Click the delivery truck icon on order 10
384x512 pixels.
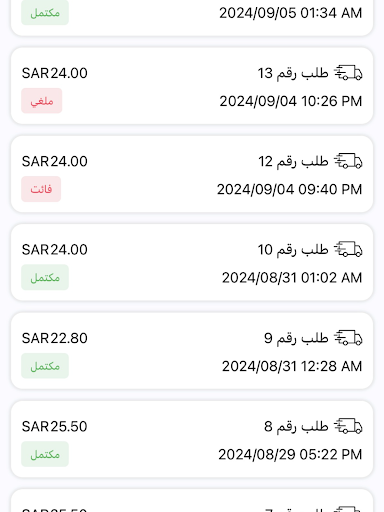tap(348, 249)
